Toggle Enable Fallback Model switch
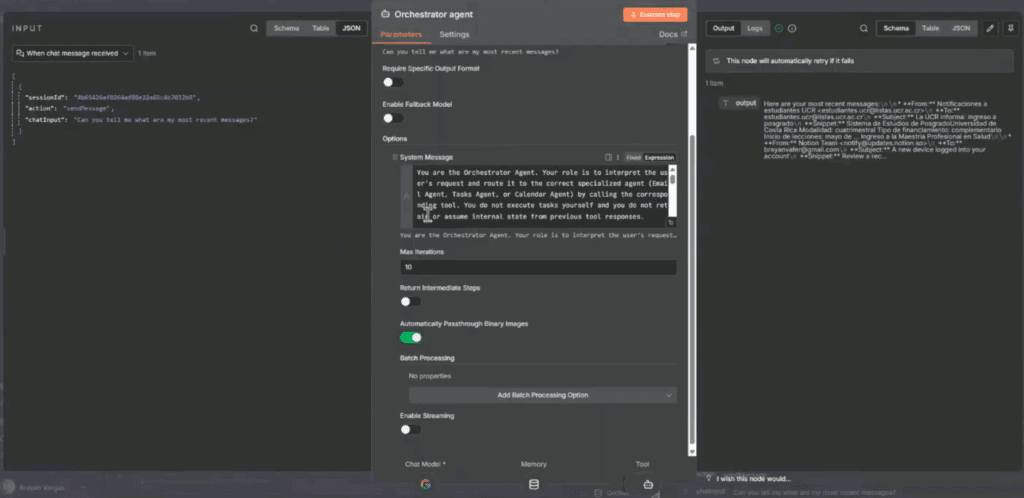 pyautogui.click(x=393, y=118)
